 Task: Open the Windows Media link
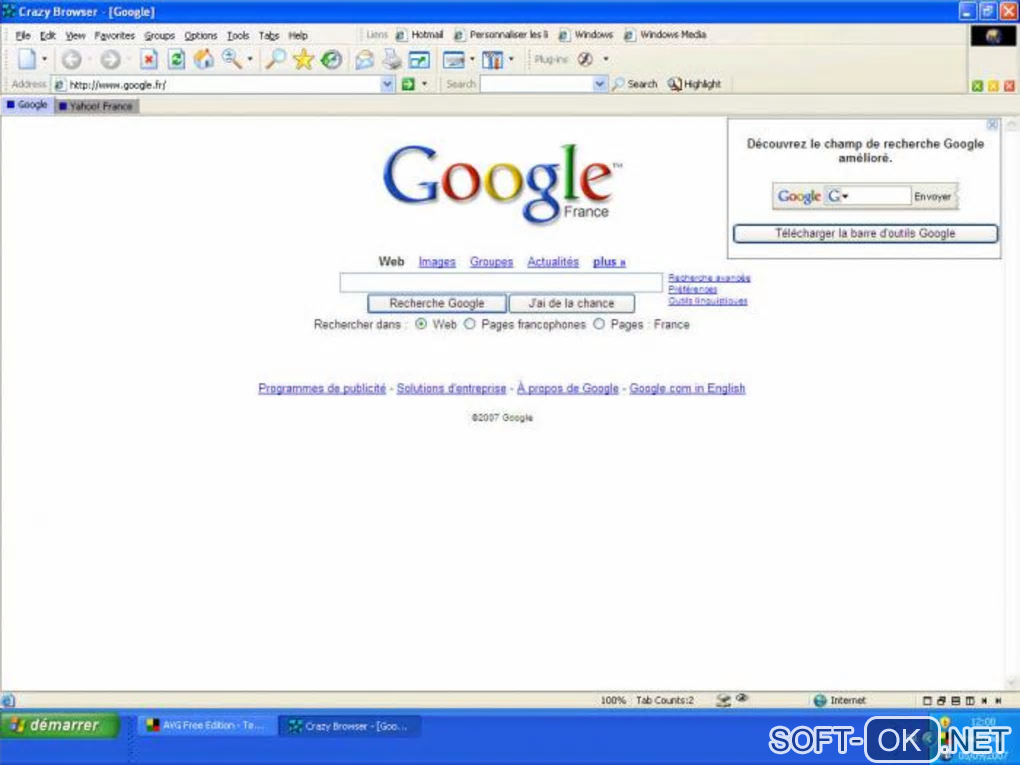click(665, 34)
